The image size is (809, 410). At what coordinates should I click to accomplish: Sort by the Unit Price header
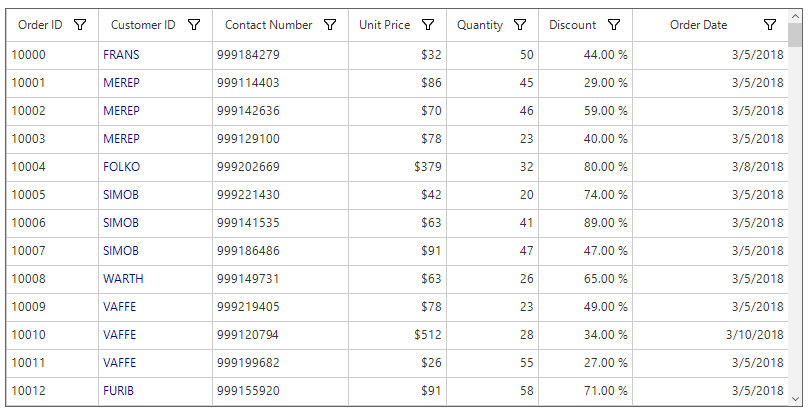384,25
